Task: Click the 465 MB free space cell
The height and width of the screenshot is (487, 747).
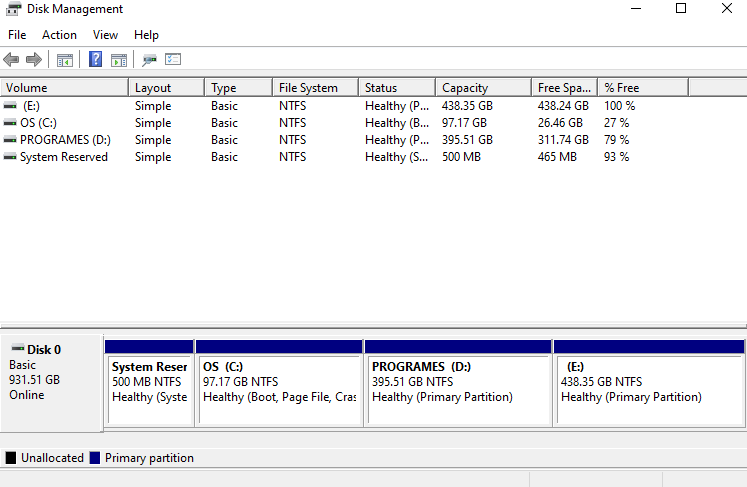Action: (557, 157)
